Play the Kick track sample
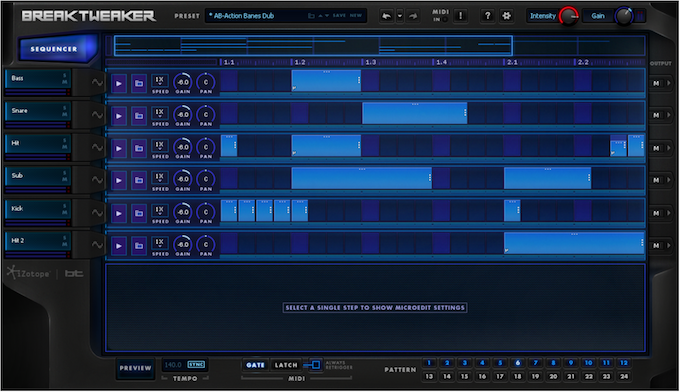Viewport: 680px width, 392px height. (x=119, y=213)
